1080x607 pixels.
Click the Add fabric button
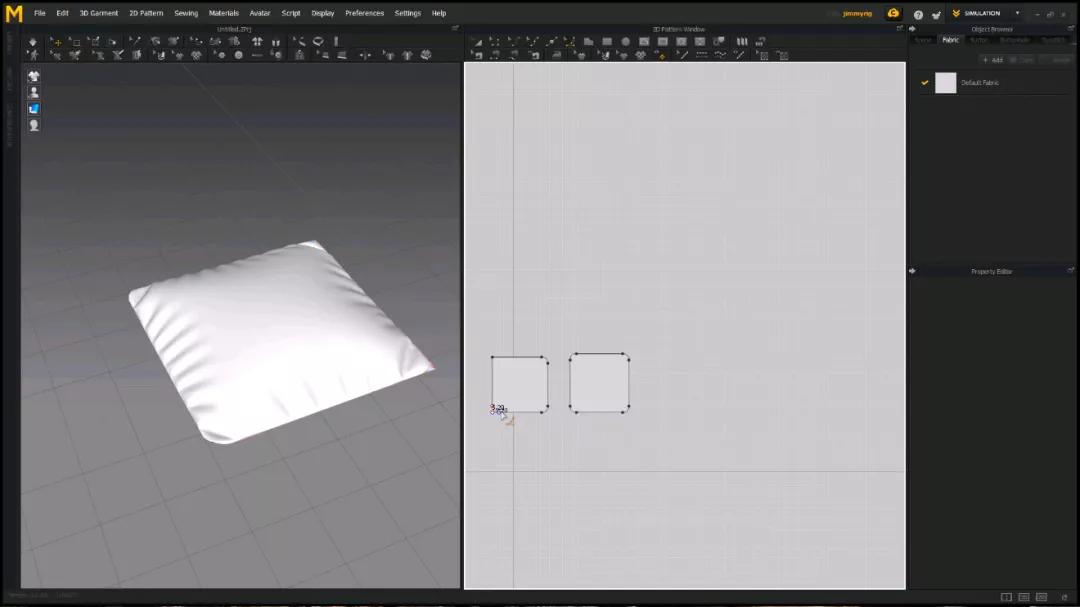(x=992, y=60)
